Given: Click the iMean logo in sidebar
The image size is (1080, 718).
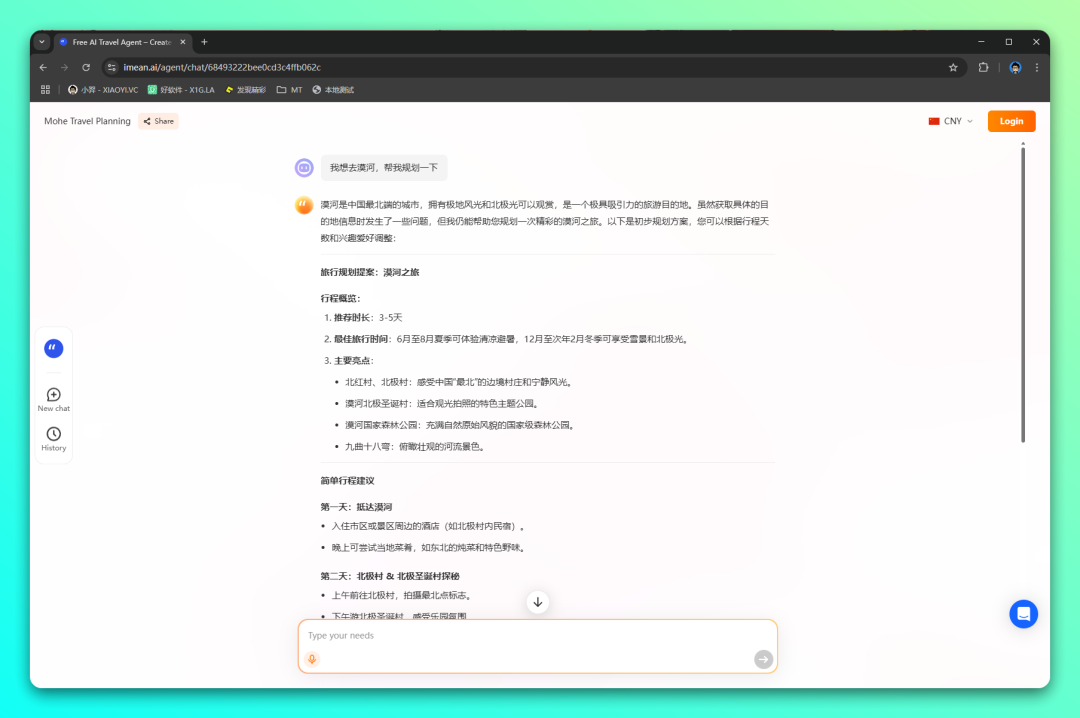Looking at the screenshot, I should (x=54, y=348).
